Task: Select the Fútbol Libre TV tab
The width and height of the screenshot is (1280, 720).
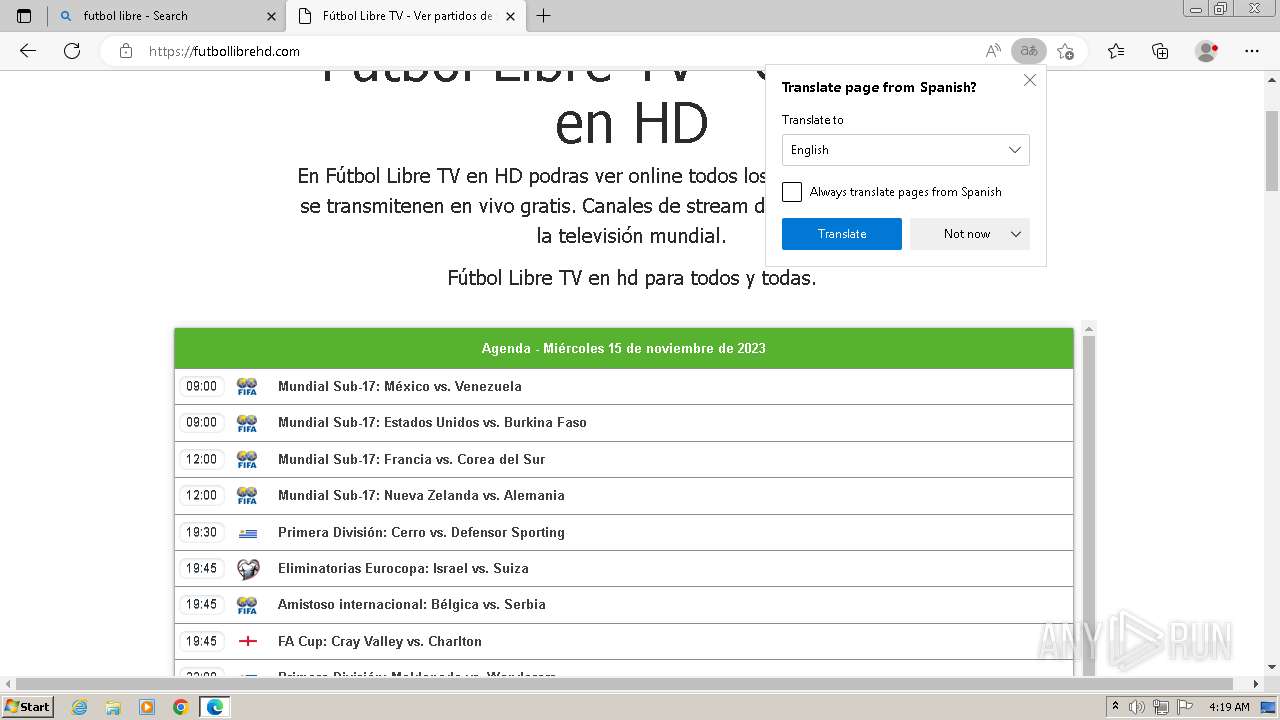Action: click(x=406, y=16)
